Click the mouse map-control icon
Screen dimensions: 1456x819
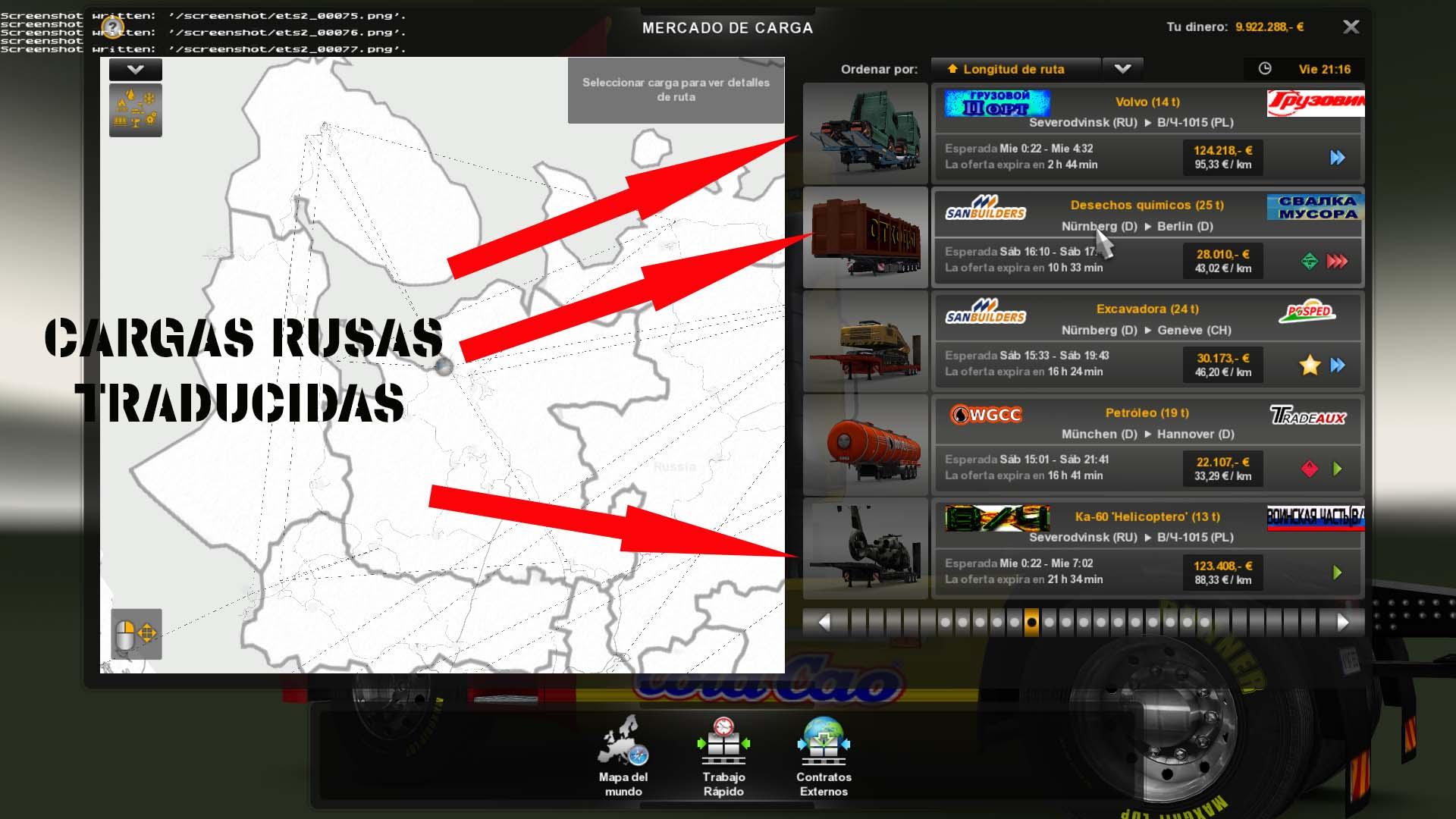tap(125, 635)
